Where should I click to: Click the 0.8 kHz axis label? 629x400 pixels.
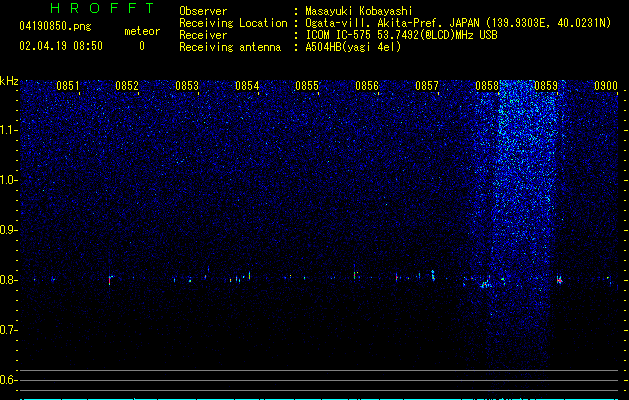point(8,280)
